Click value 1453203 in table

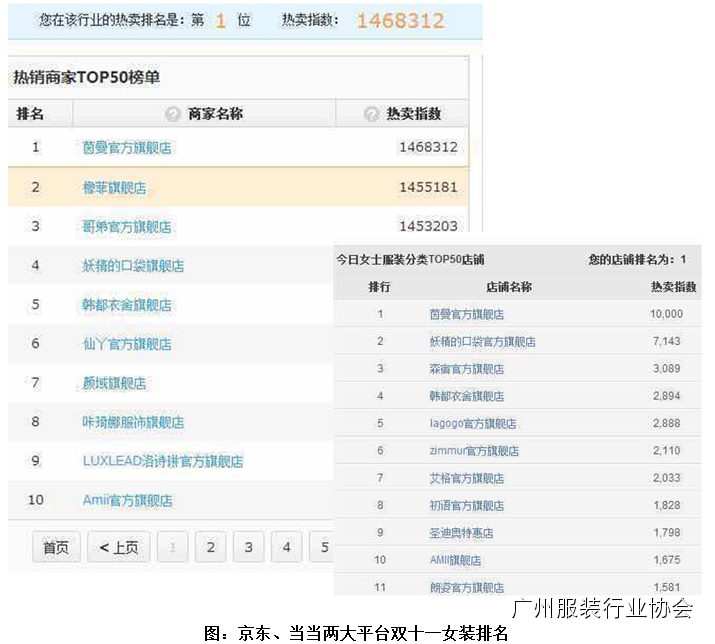pyautogui.click(x=428, y=226)
